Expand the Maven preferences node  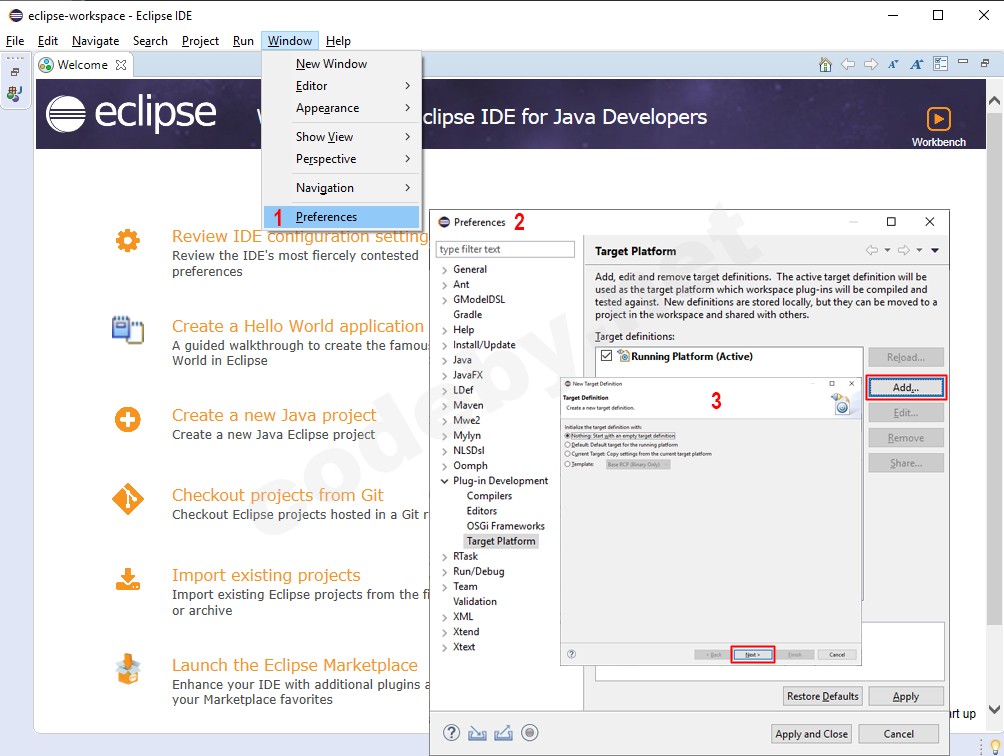pos(444,405)
